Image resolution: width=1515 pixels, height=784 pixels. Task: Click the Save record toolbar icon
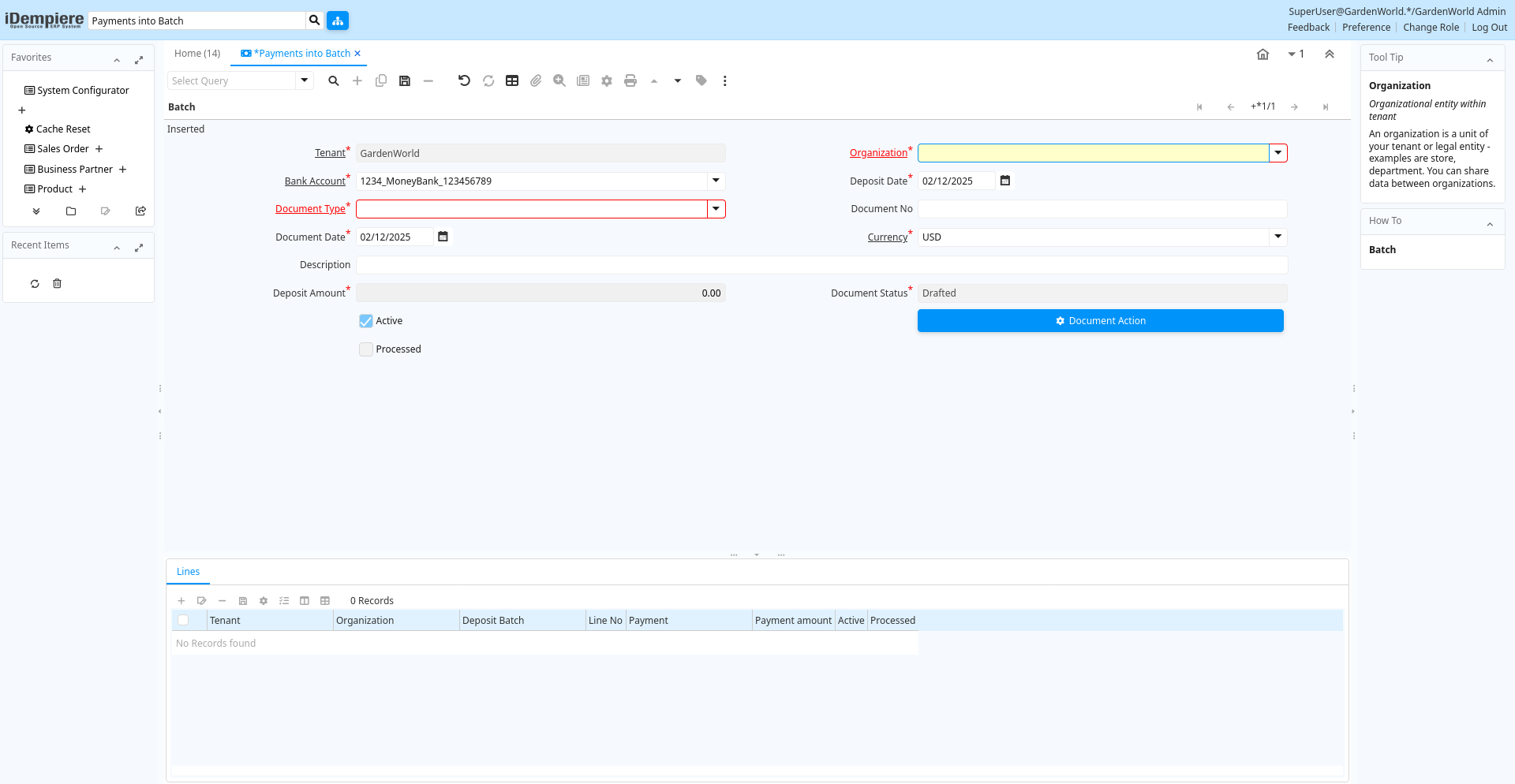(405, 80)
